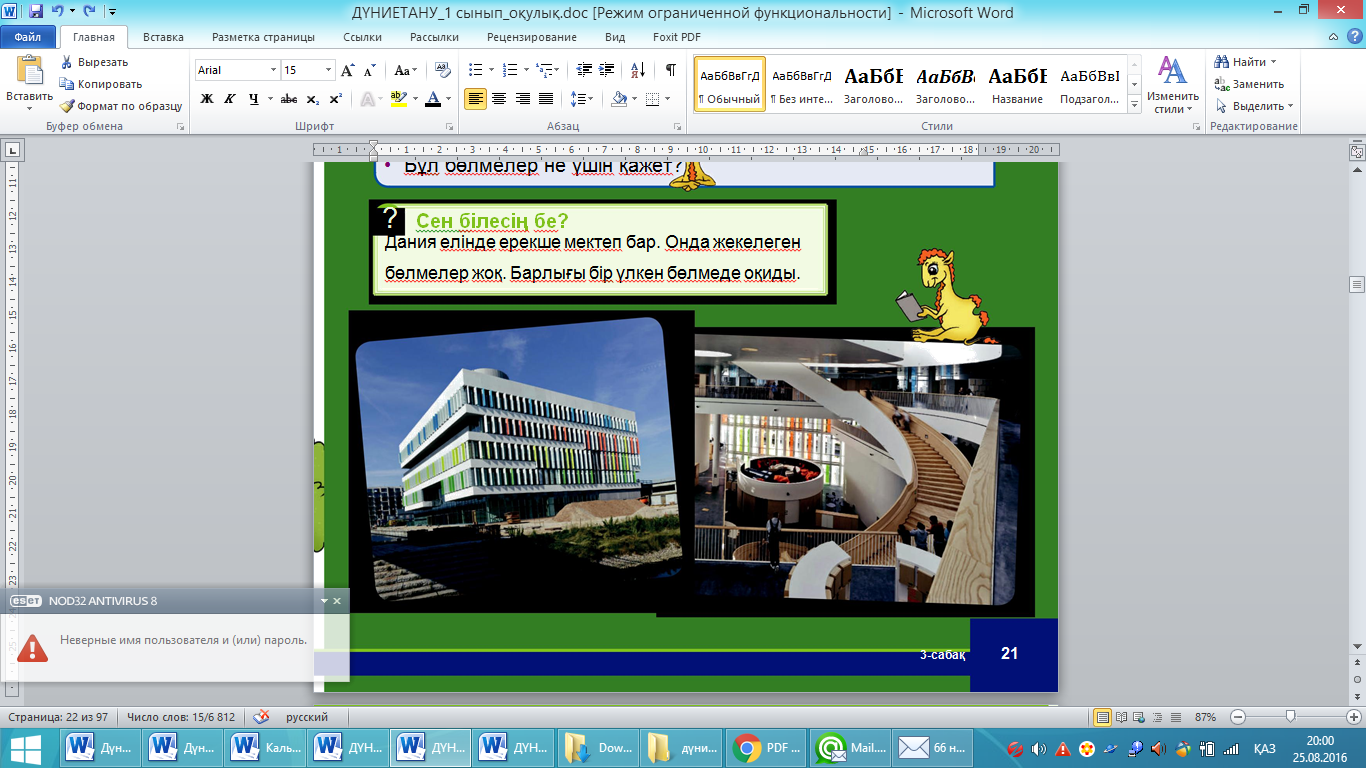Open numbered list dropdown
This screenshot has height=768, width=1366.
pyautogui.click(x=527, y=70)
